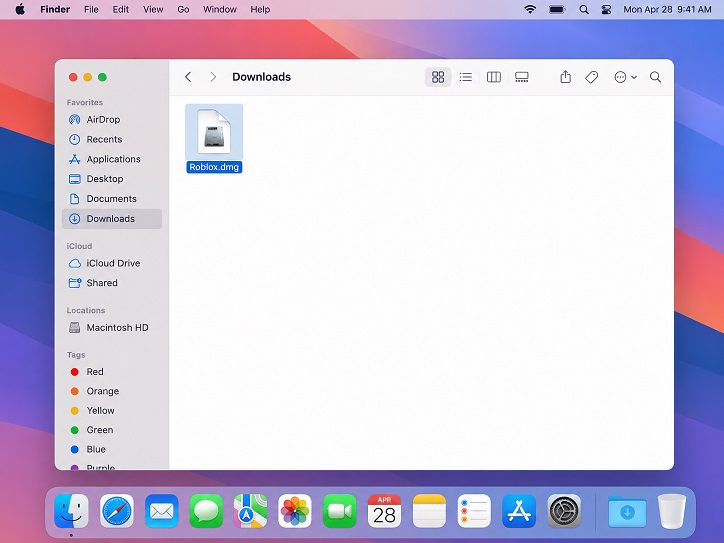The width and height of the screenshot is (724, 543).
Task: Filter by the Yellow tag
Action: tap(112, 410)
